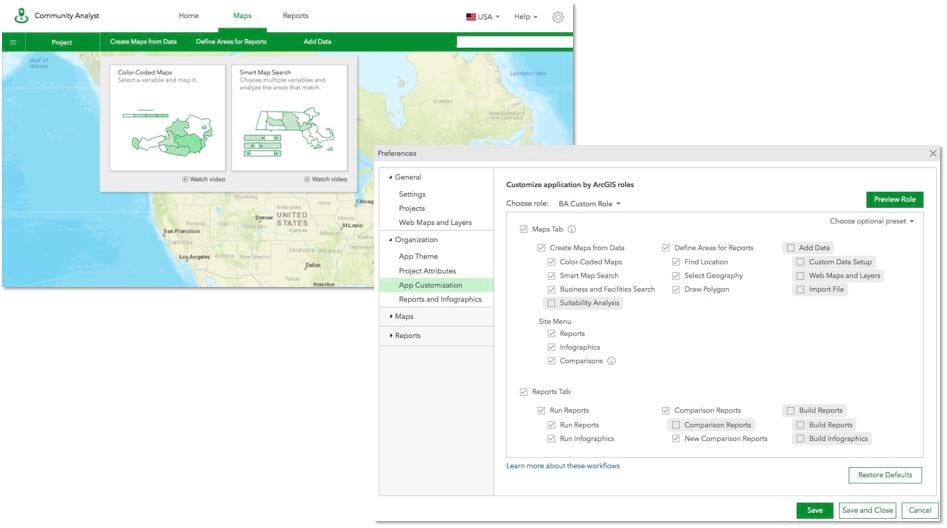Uncheck Find Location checkbox
The width and height of the screenshot is (947, 528).
676,262
